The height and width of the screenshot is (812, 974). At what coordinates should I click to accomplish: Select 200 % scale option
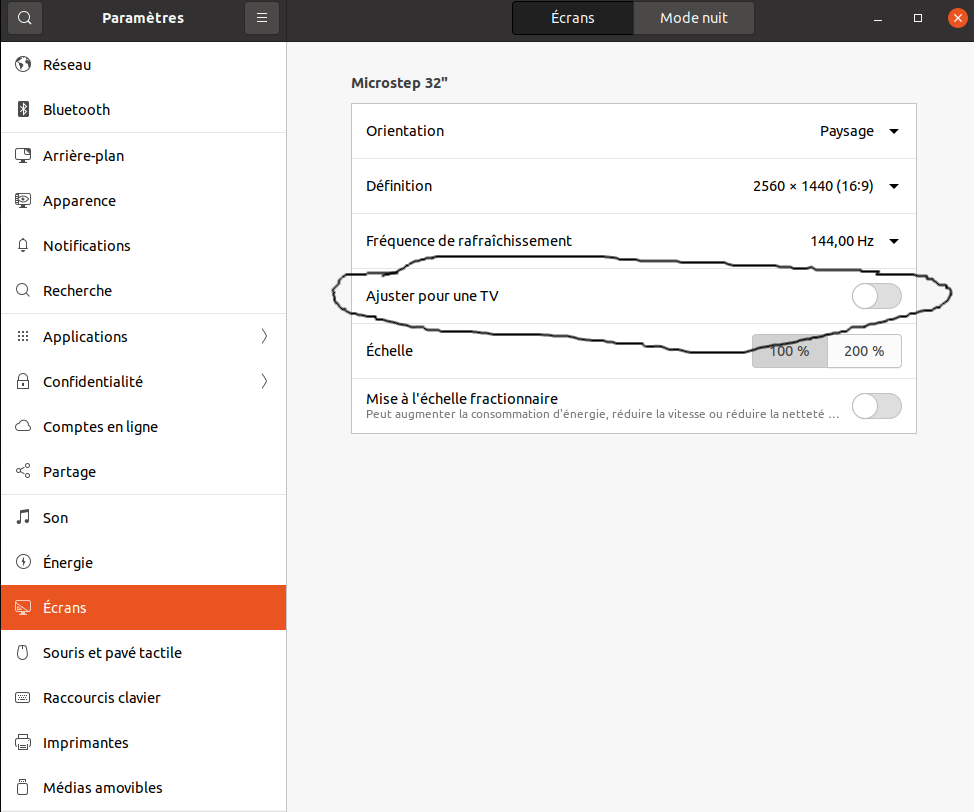click(x=864, y=351)
